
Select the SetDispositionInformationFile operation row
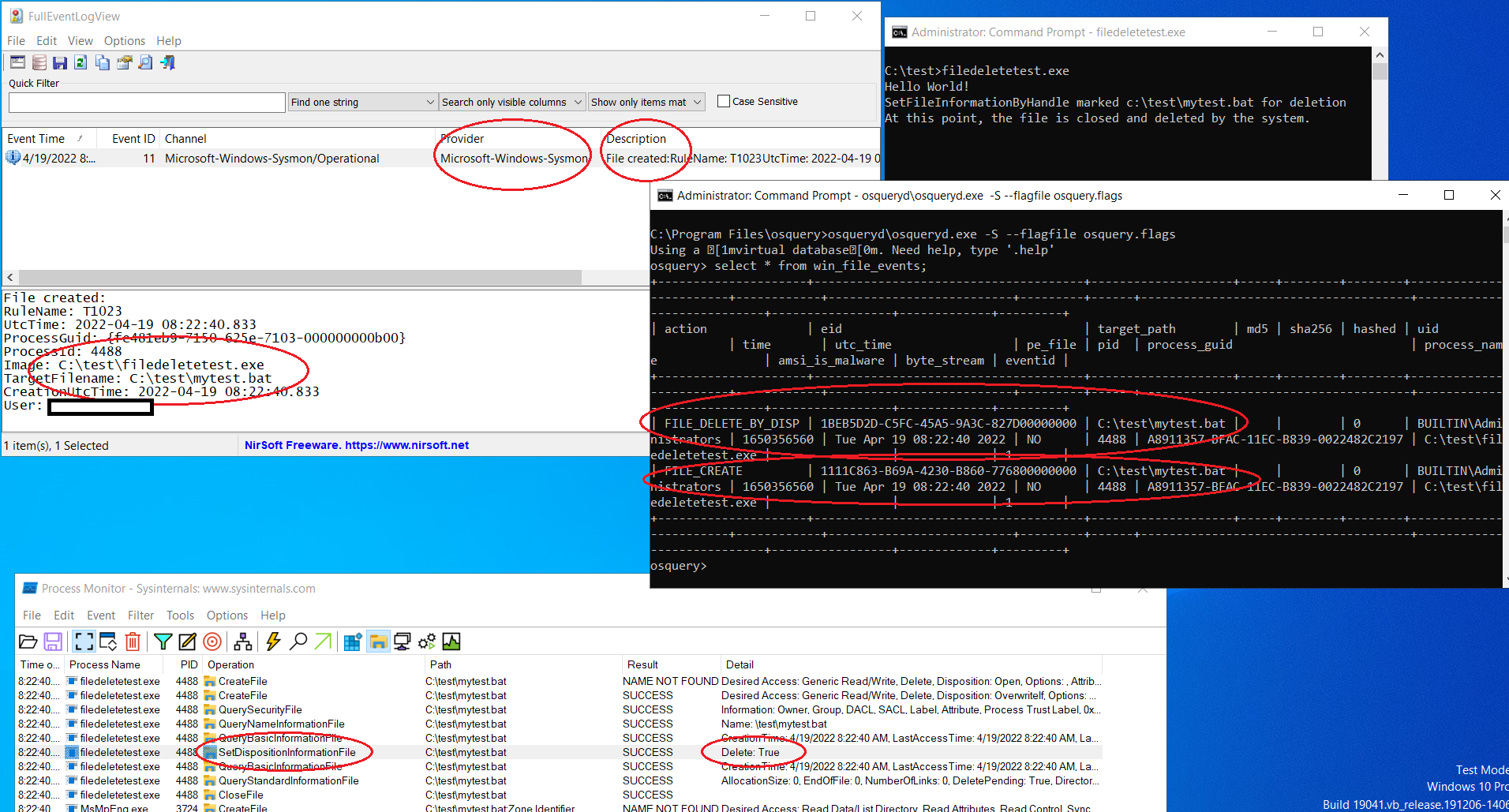click(559, 753)
